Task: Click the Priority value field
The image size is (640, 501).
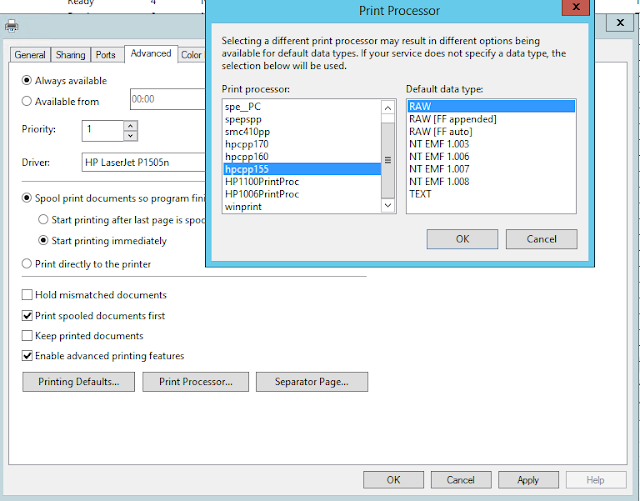Action: tap(103, 131)
